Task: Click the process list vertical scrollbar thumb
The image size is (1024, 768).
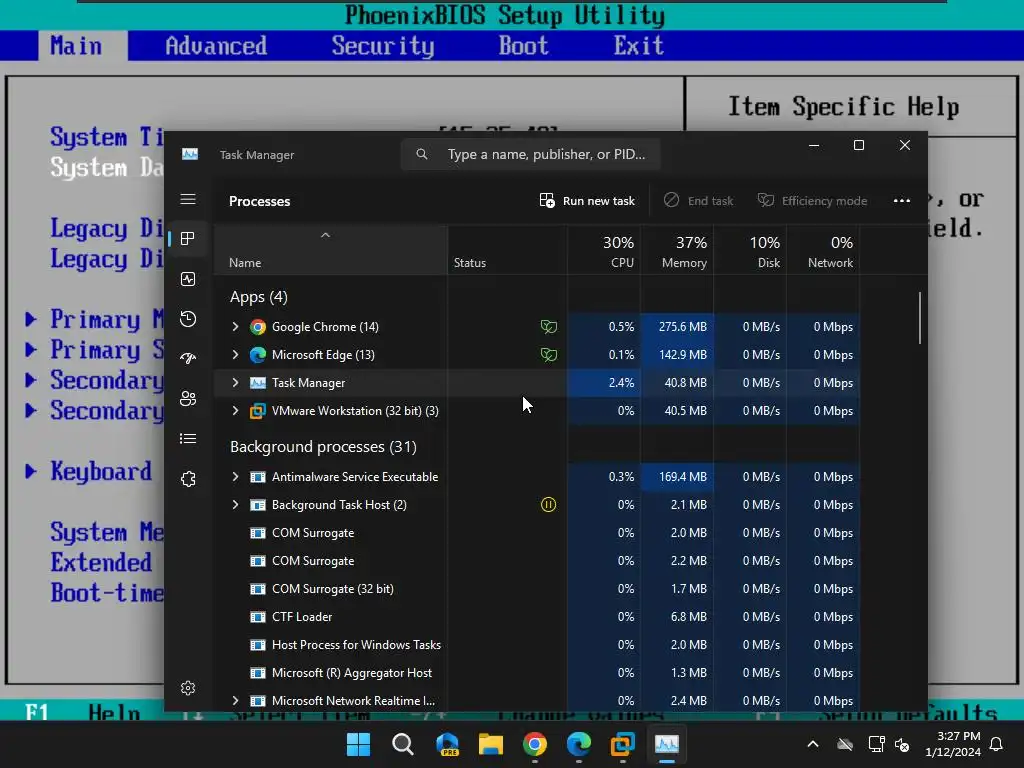Action: [x=920, y=317]
